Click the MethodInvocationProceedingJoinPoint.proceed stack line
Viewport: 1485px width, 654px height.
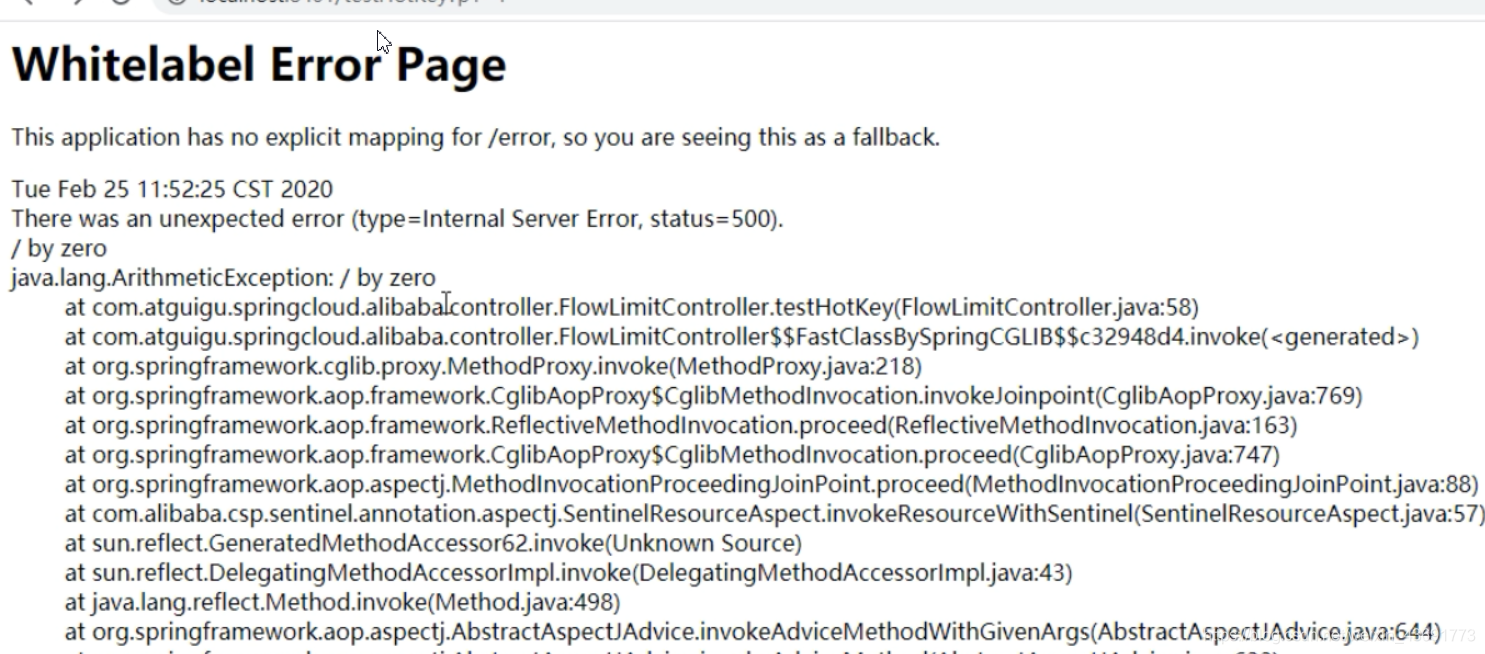(771, 485)
